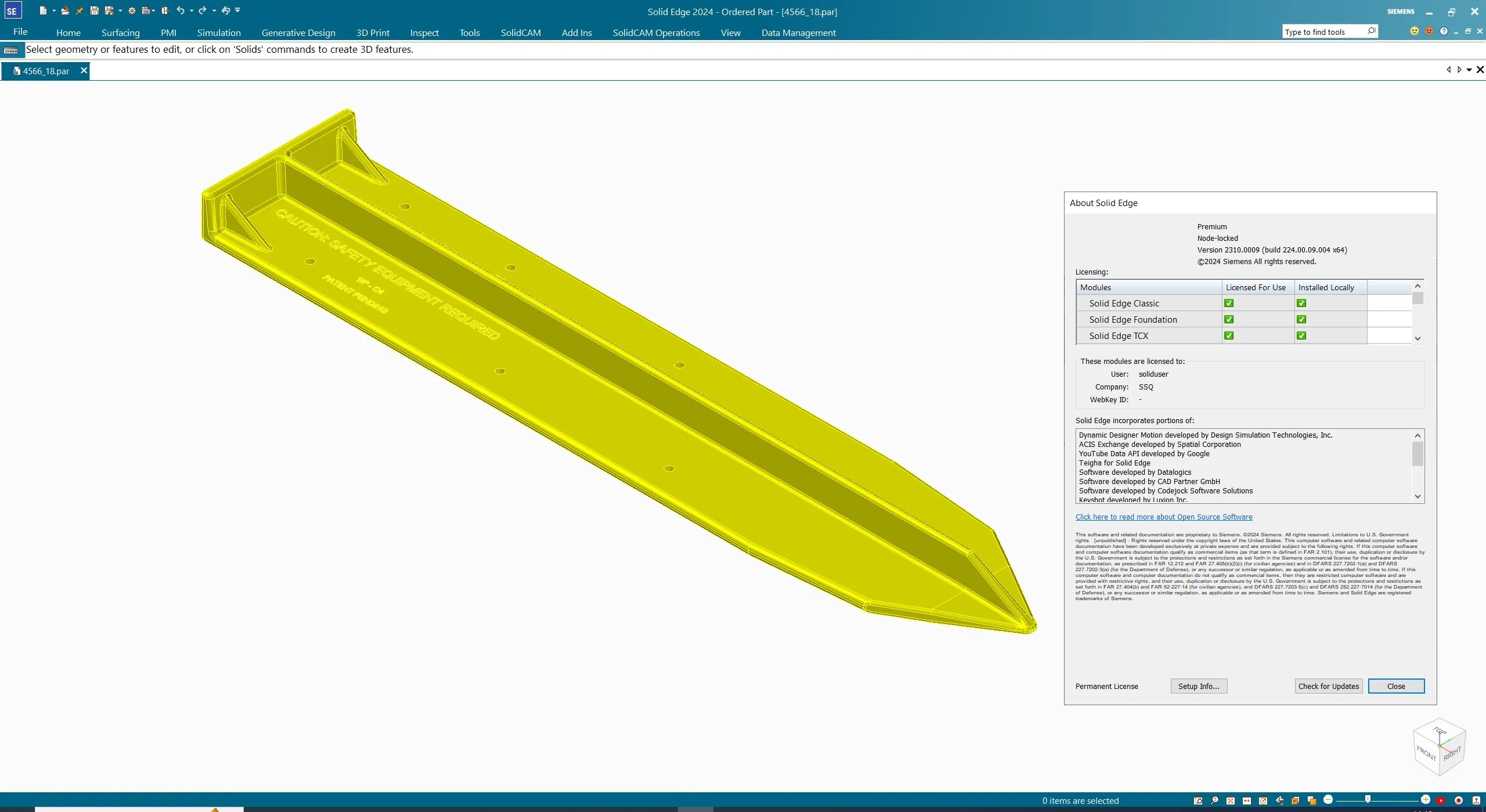The image size is (1486, 812).
Task: Send positive feedback with the smiley icon
Action: click(1414, 31)
